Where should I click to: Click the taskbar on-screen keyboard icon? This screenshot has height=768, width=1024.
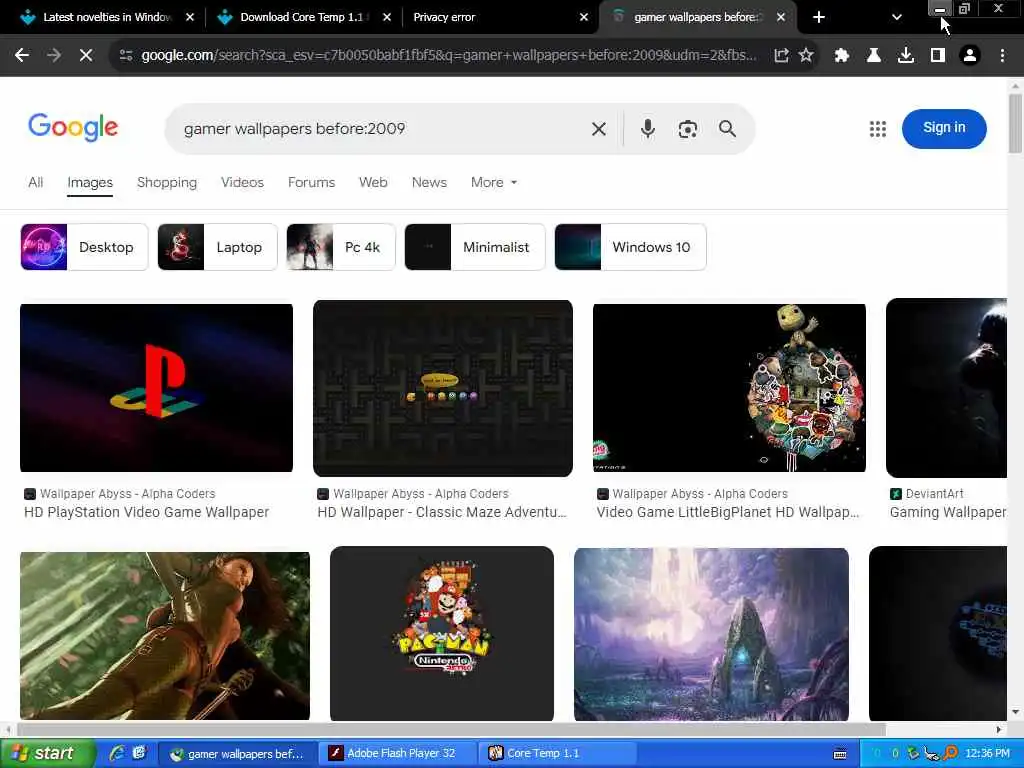840,754
